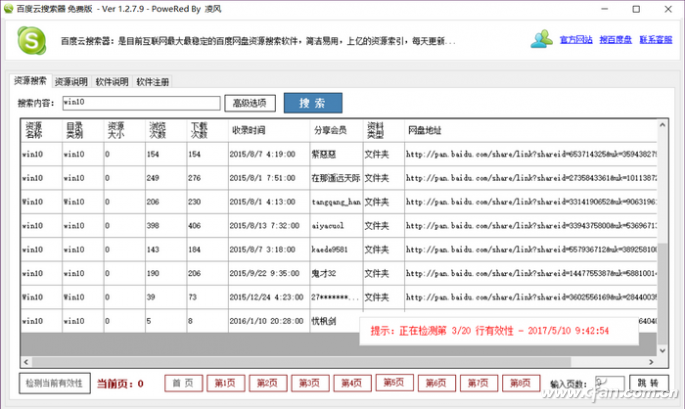The image size is (685, 409).
Task: Go to page 第3页
Action: (310, 383)
